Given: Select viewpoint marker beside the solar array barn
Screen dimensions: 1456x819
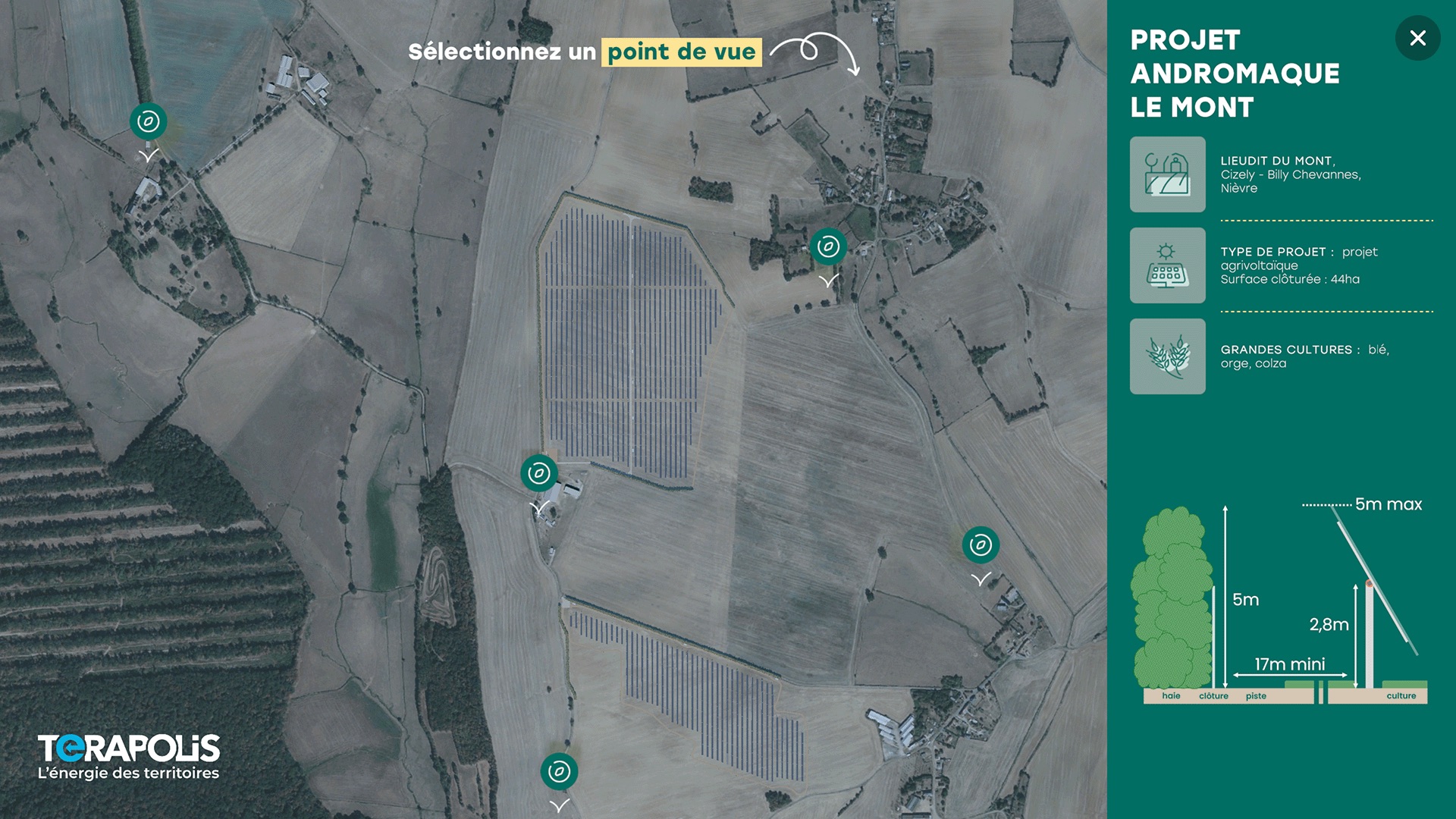Looking at the screenshot, I should point(539,473).
